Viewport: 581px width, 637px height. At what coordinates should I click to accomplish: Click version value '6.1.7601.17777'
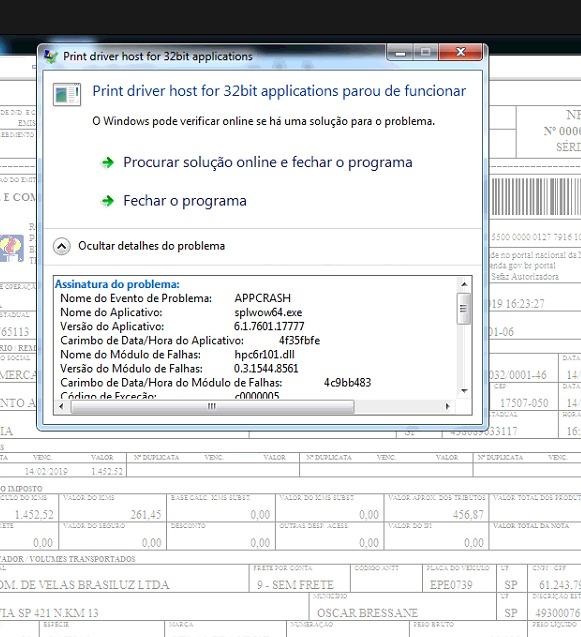[269, 326]
